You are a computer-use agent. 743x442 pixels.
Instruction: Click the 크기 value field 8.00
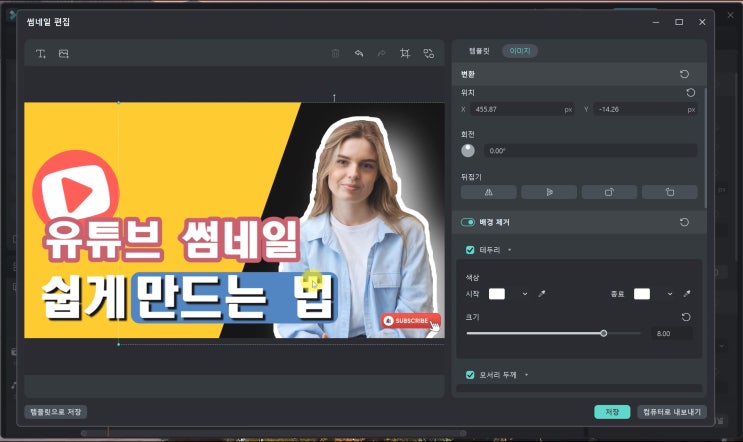[672, 334]
